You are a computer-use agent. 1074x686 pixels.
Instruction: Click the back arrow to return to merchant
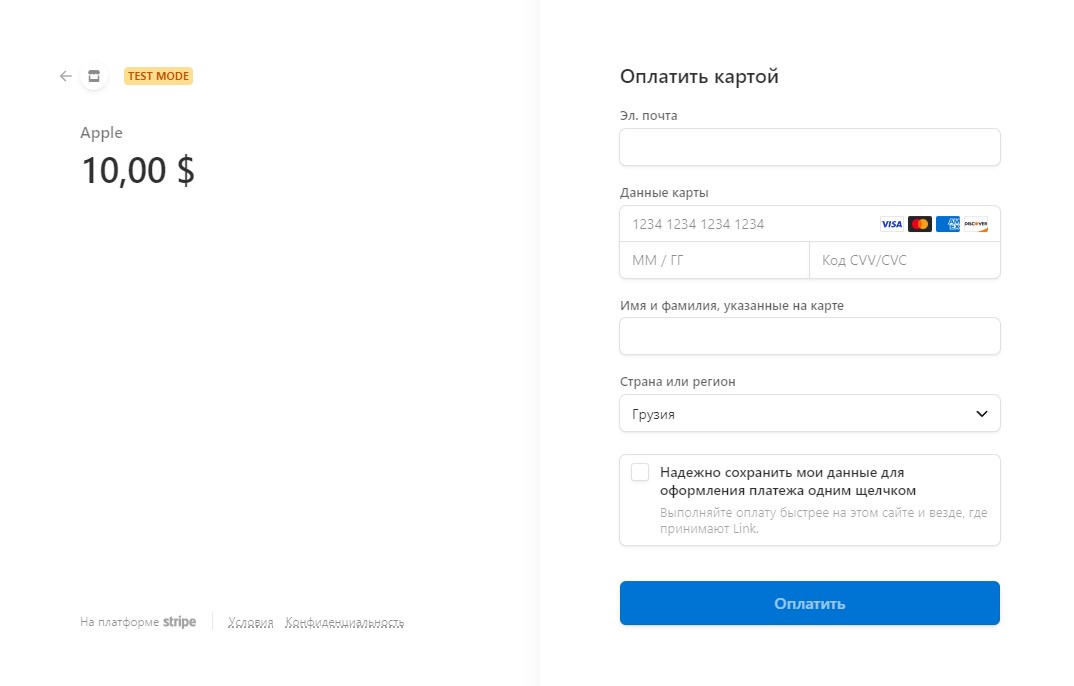[65, 75]
